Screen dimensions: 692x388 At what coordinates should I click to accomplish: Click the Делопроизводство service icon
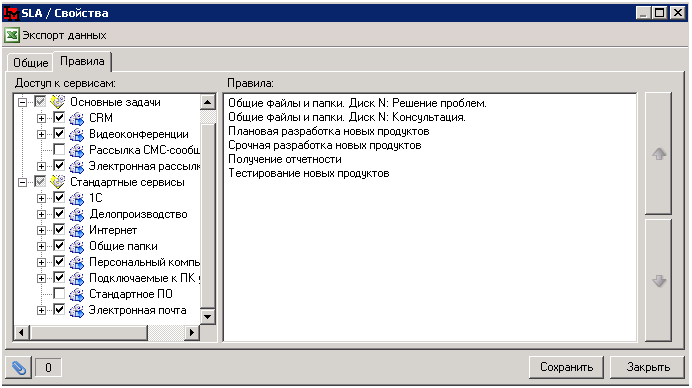pos(76,214)
